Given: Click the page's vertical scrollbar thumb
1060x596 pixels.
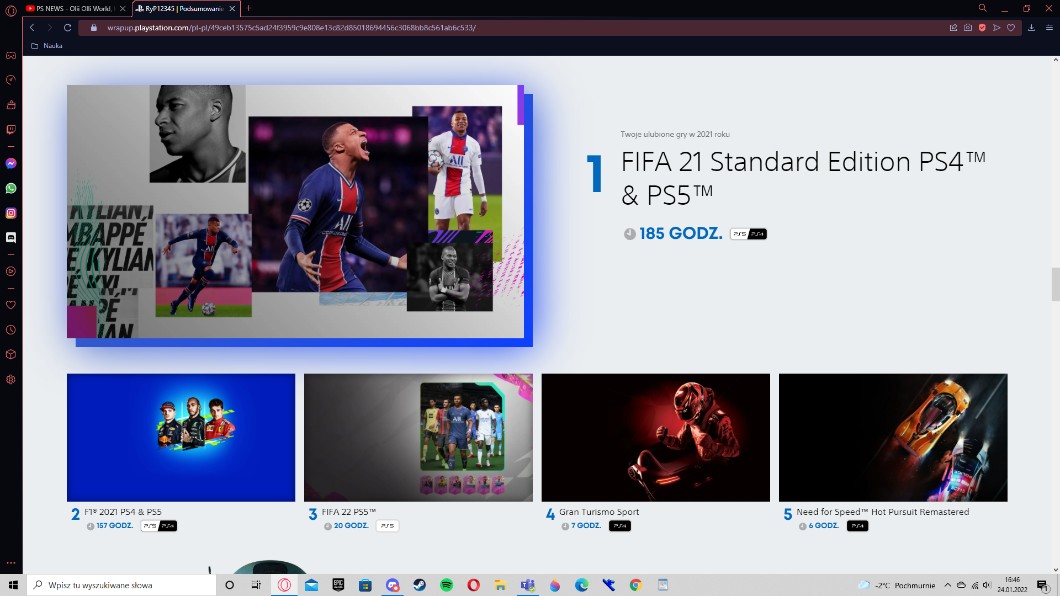Looking at the screenshot, I should tap(1054, 284).
